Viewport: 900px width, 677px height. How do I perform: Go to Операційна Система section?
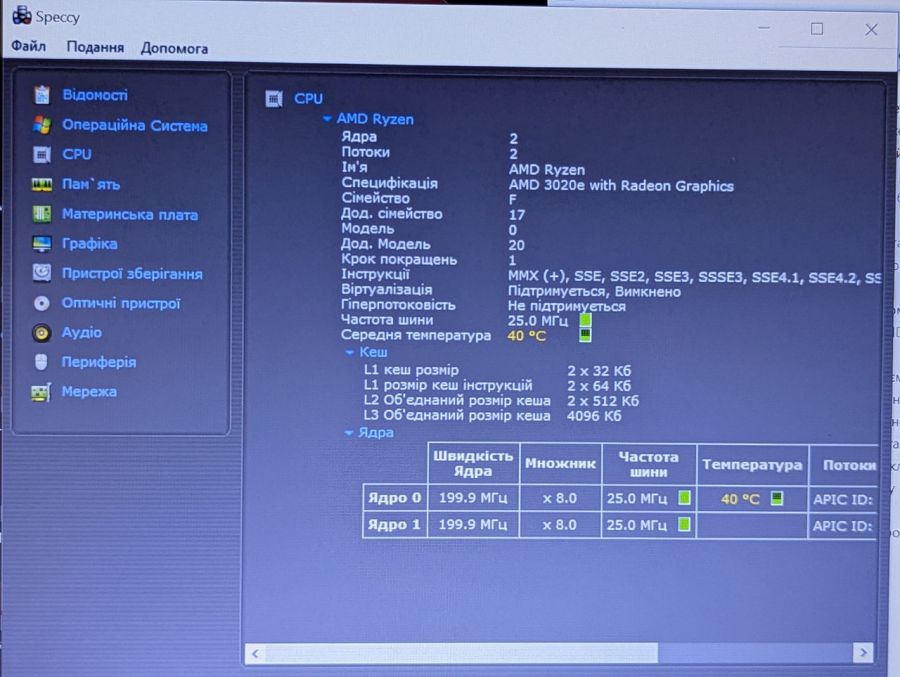click(x=134, y=125)
